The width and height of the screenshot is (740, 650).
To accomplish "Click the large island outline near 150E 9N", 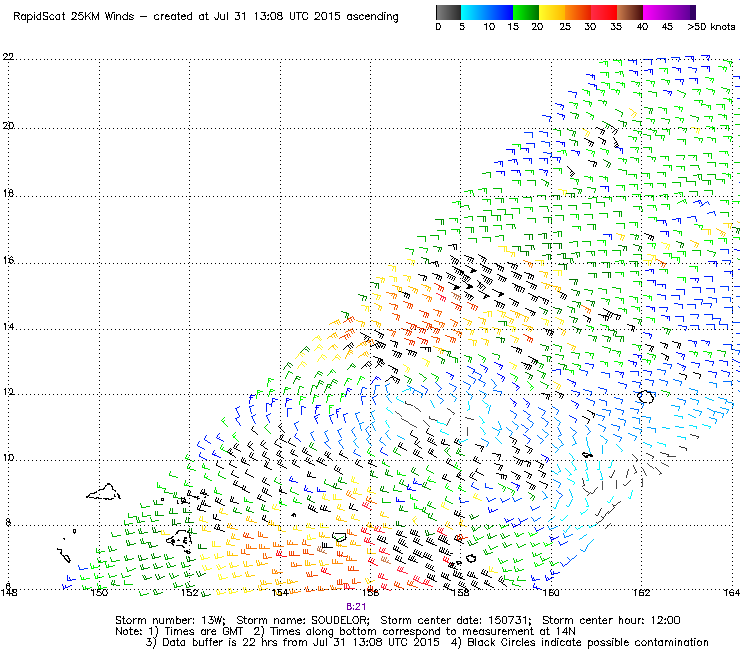I will (x=103, y=492).
